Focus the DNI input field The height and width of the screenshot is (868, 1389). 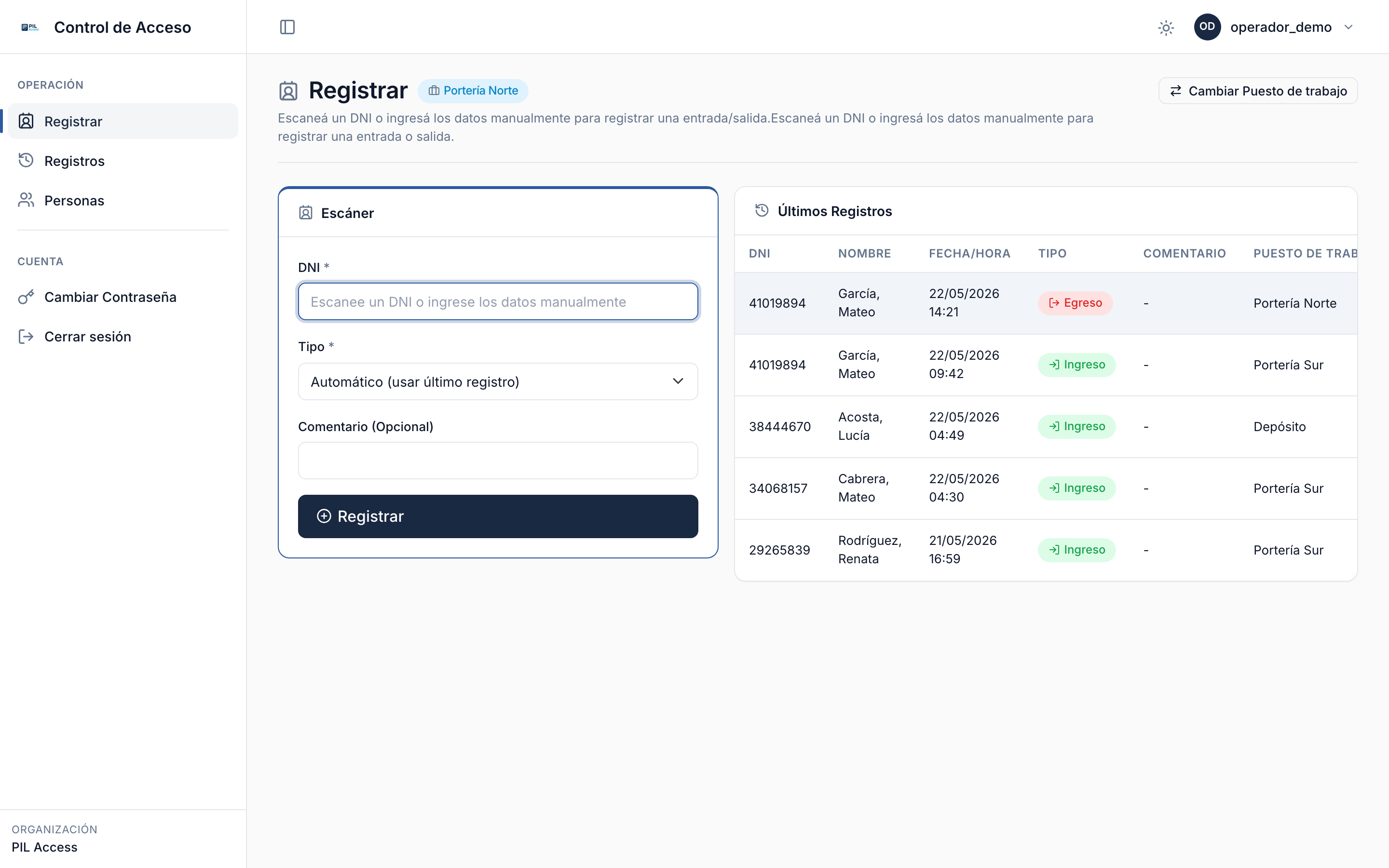[x=498, y=301]
